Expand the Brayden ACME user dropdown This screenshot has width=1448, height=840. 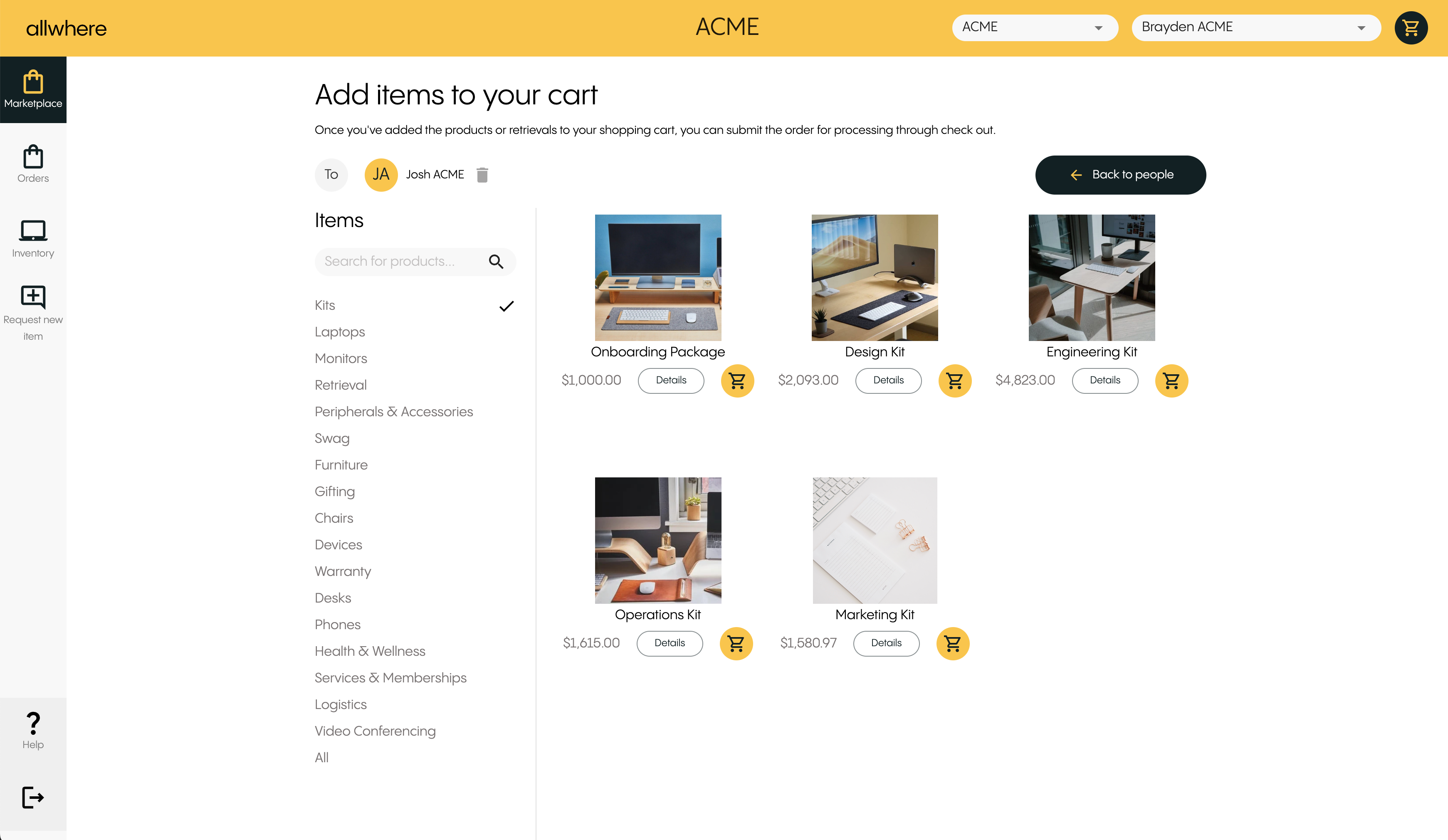(1255, 27)
